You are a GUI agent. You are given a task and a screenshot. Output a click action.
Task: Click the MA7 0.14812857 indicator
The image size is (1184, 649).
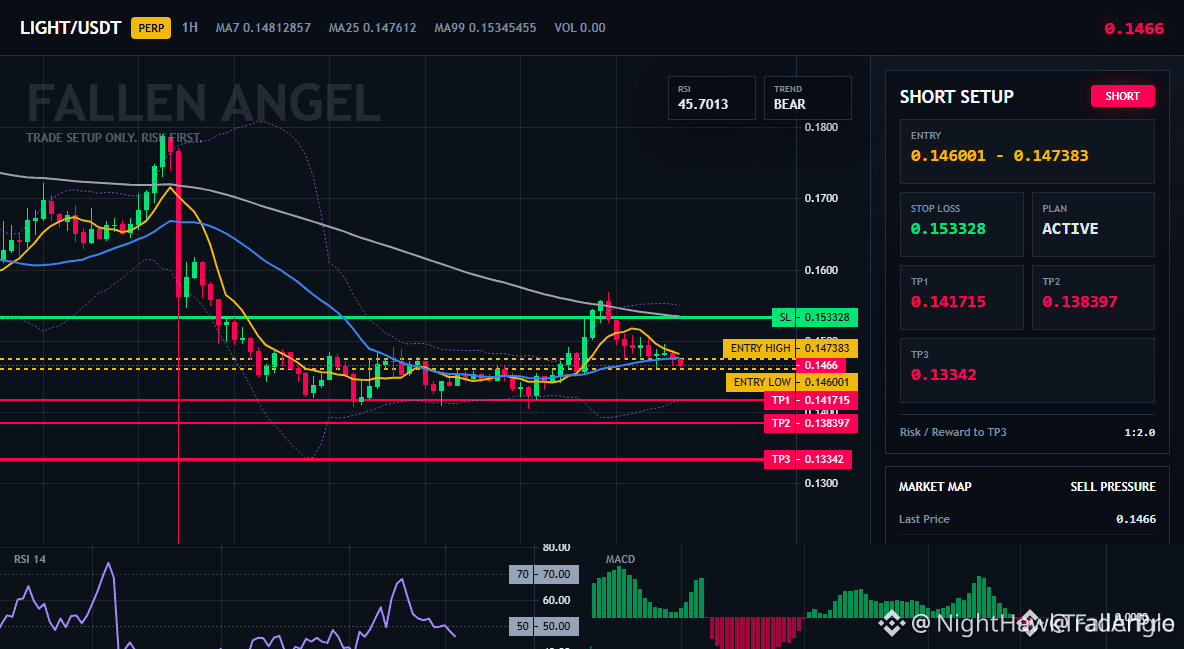pyautogui.click(x=263, y=28)
